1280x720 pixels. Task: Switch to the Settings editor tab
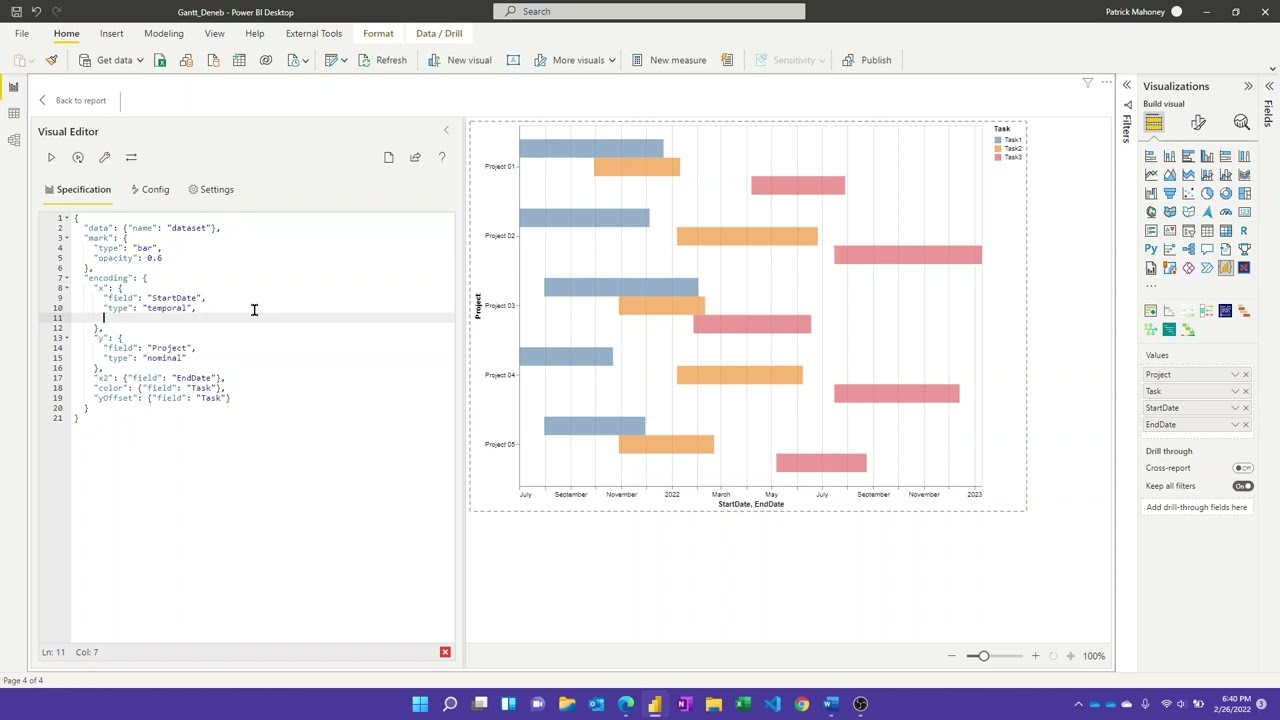click(x=211, y=189)
